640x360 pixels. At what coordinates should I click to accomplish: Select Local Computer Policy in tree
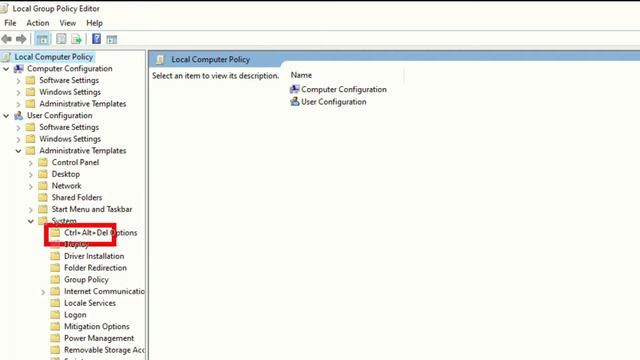coord(54,57)
